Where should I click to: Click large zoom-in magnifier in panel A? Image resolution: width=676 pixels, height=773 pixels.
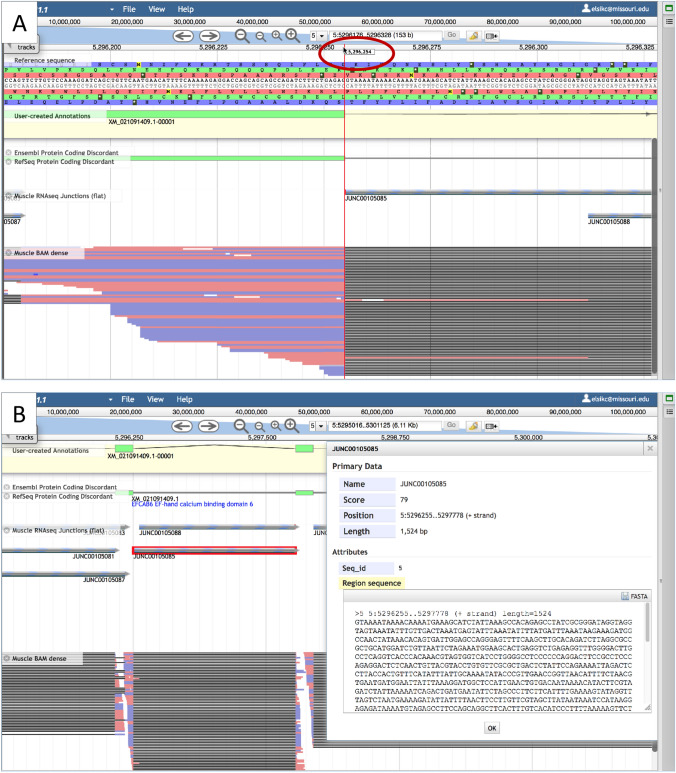[x=291, y=35]
